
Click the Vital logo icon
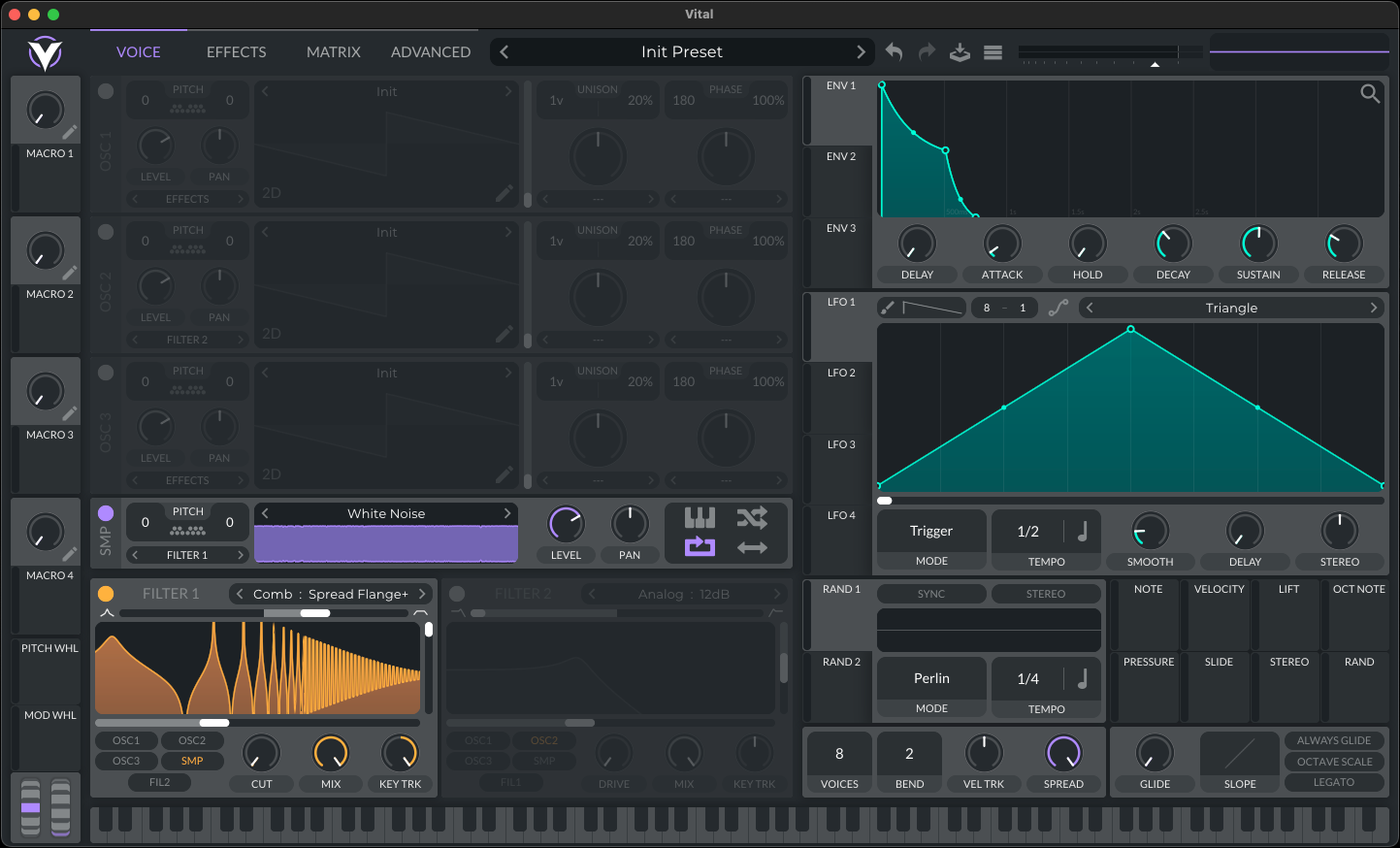(x=45, y=53)
